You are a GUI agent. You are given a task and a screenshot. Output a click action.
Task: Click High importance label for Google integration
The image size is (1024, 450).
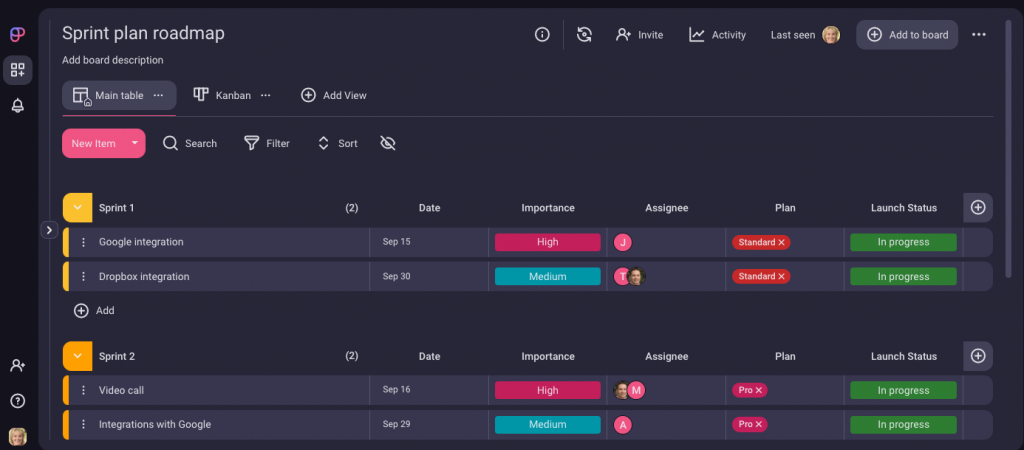pyautogui.click(x=547, y=242)
